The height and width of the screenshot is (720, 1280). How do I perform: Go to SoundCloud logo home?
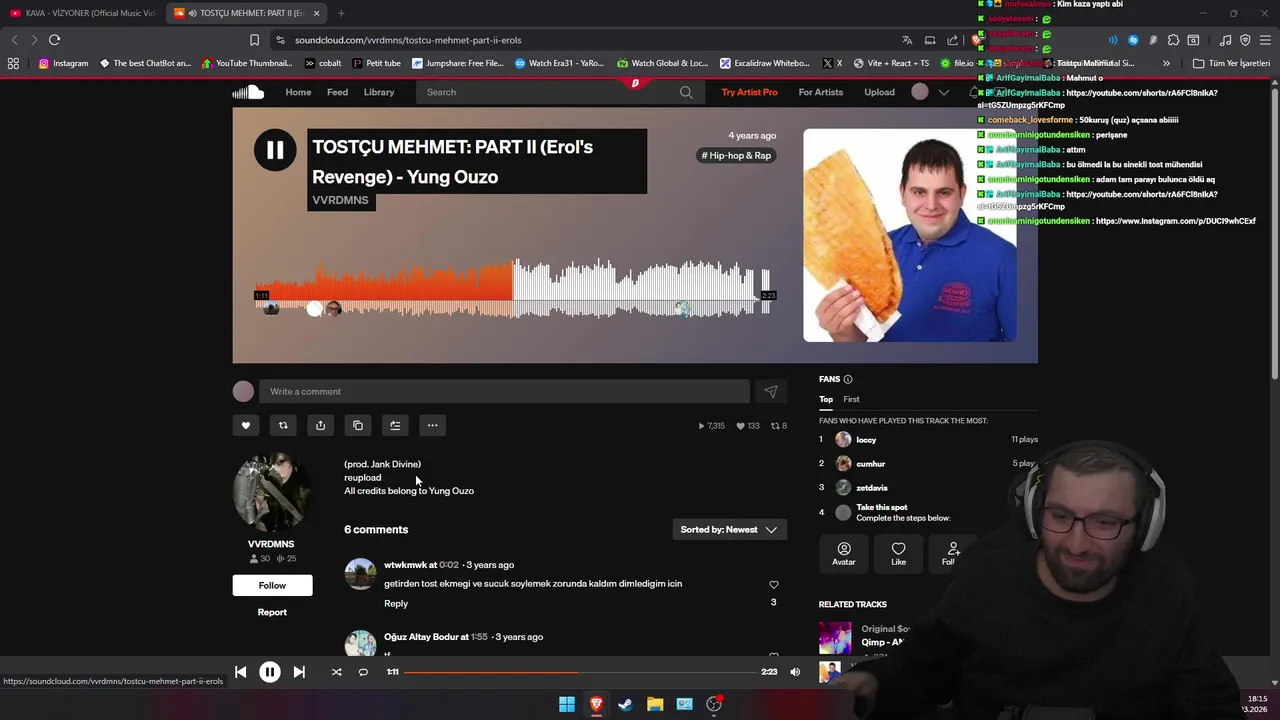248,92
